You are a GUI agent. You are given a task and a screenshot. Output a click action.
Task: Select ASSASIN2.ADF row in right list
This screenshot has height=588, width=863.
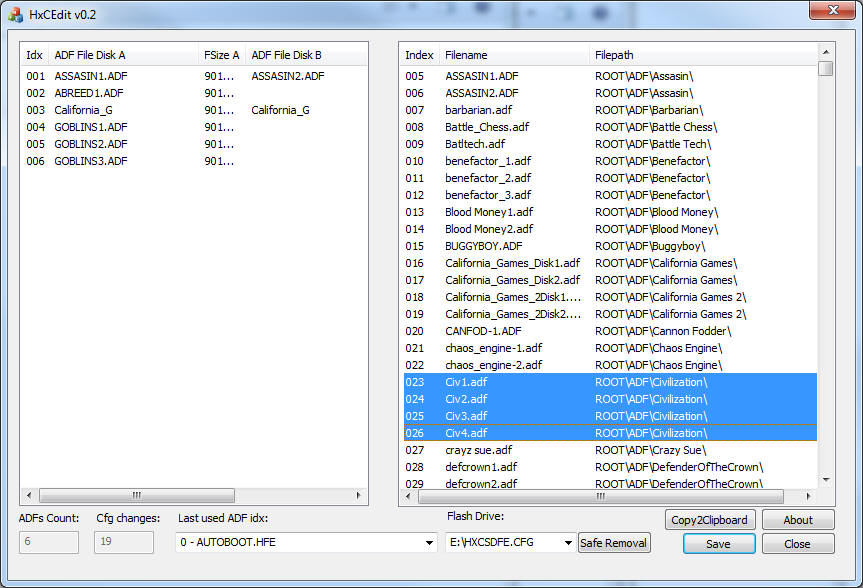click(x=610, y=93)
